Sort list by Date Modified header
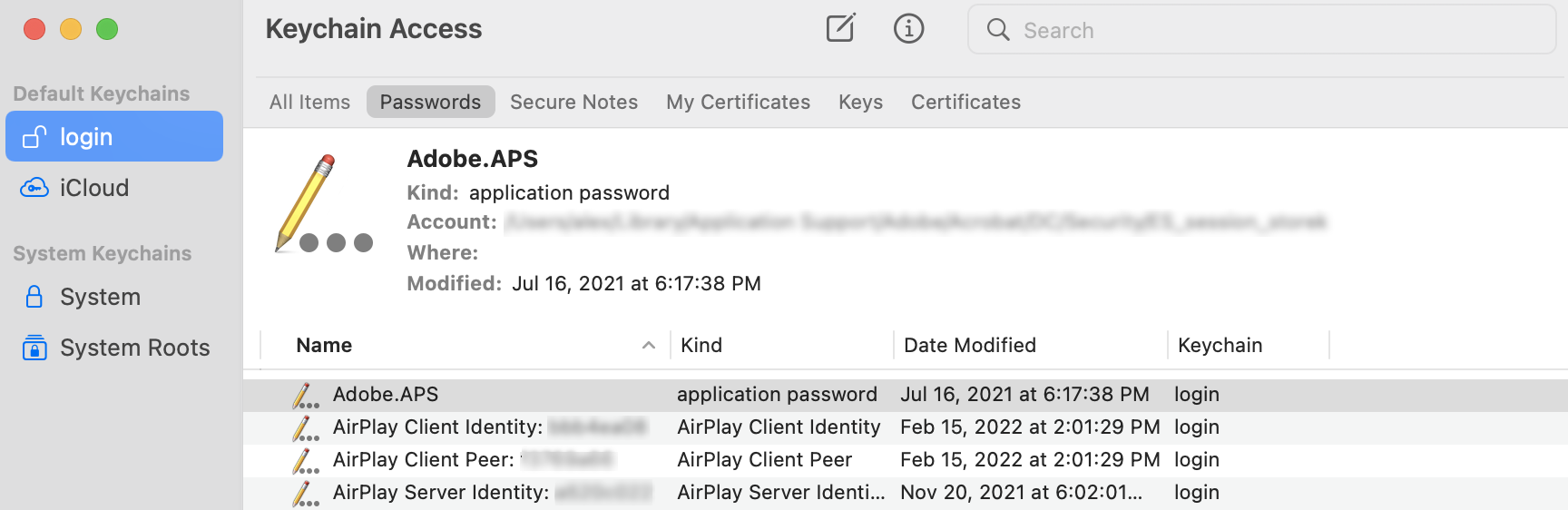This screenshot has width=1568, height=510. (x=970, y=345)
